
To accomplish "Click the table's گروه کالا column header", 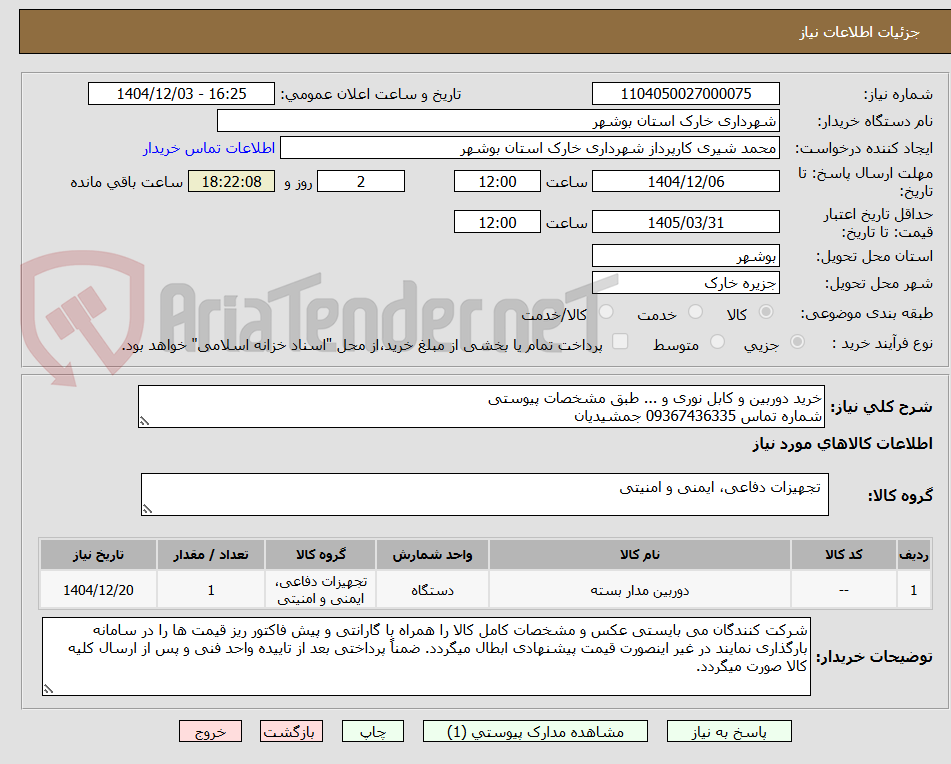I will tap(321, 555).
